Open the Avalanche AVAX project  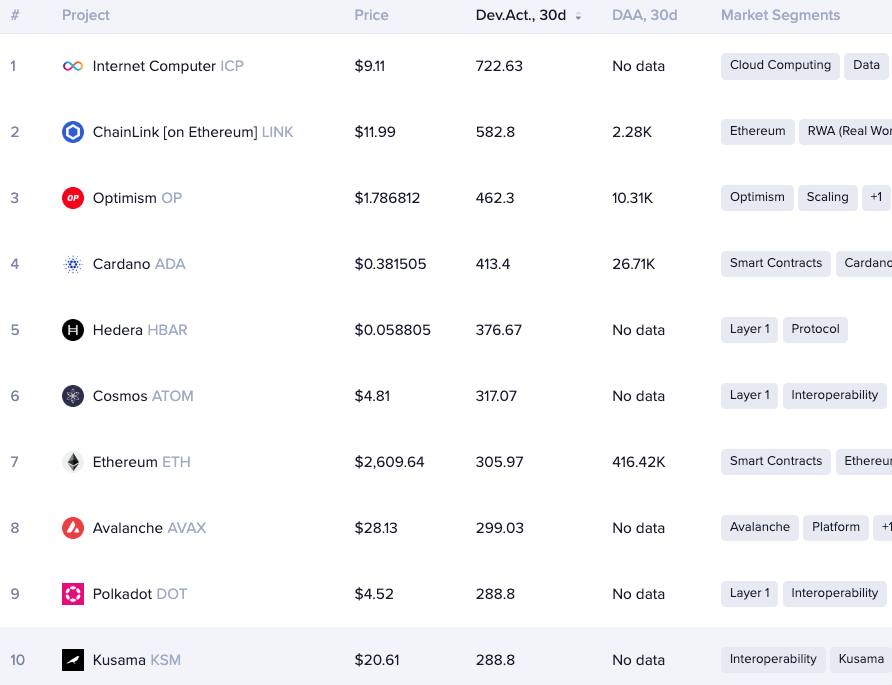coord(149,528)
